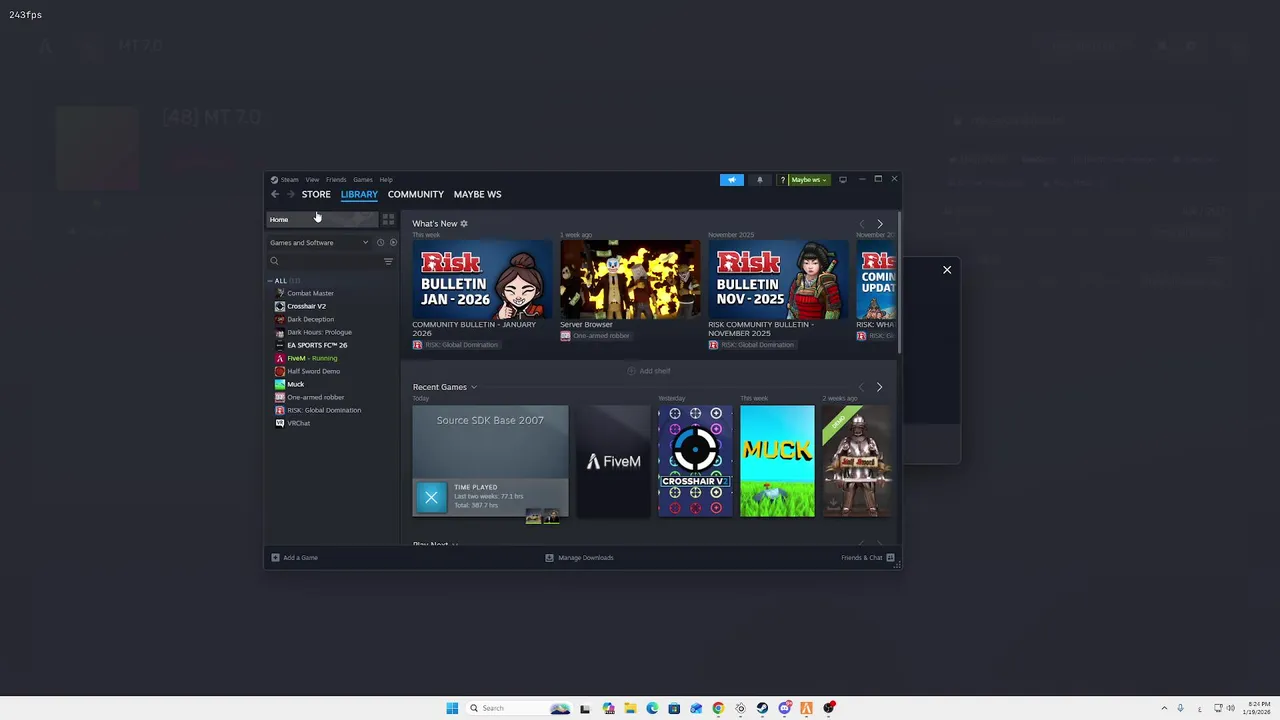The width and height of the screenshot is (1280, 720).
Task: Open the MAYBE WS profile tab
Action: coord(478,194)
